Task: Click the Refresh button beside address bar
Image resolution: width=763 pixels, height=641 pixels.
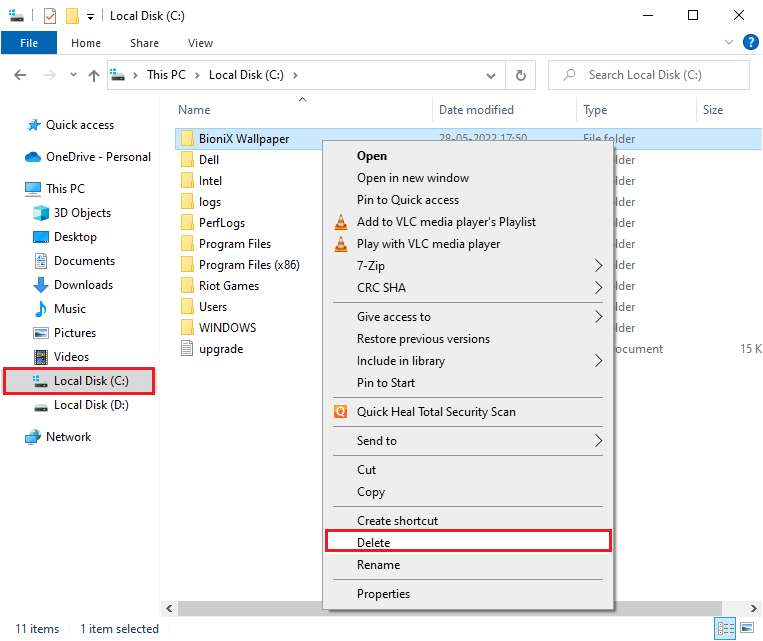Action: [520, 75]
